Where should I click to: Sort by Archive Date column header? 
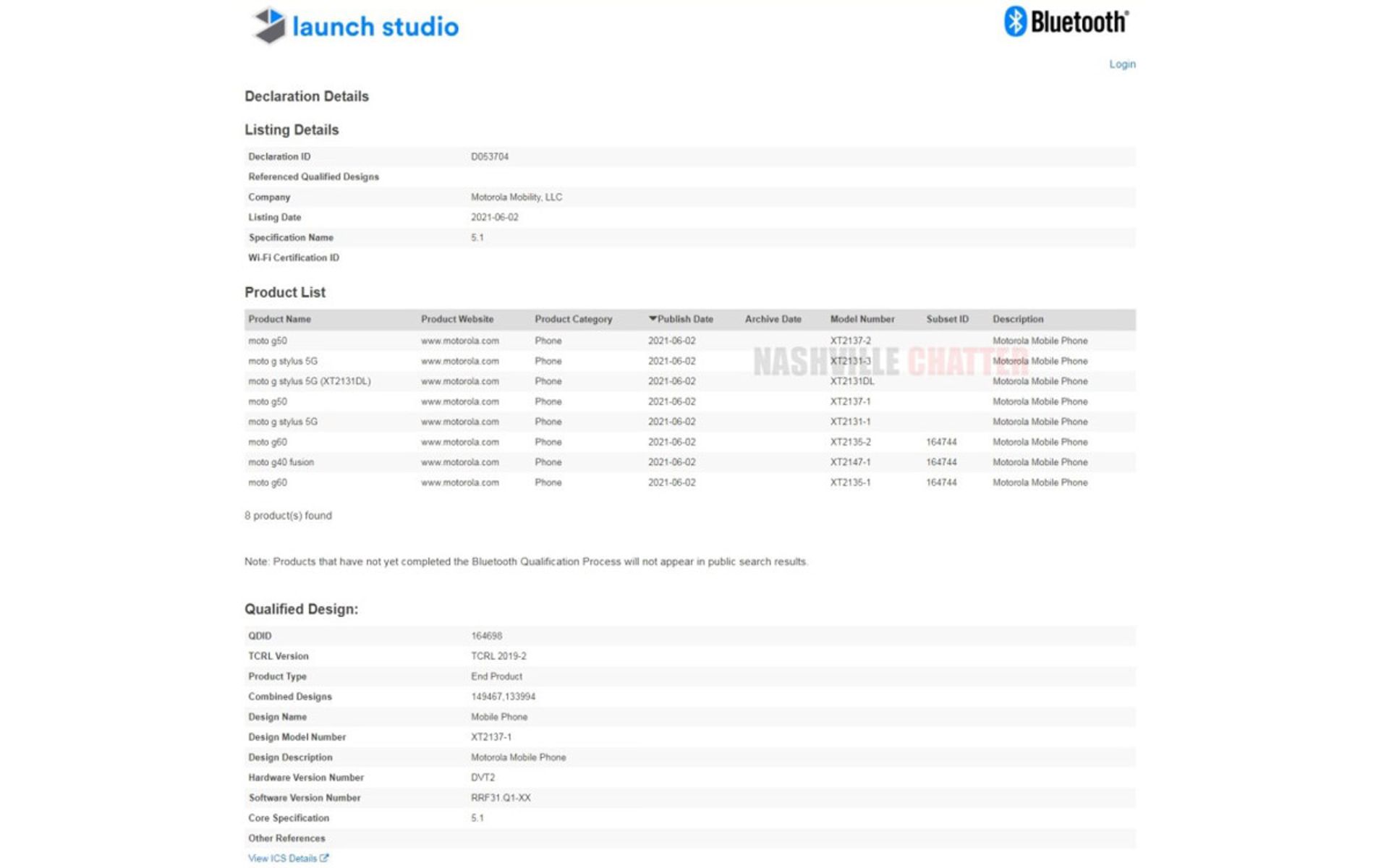point(773,319)
